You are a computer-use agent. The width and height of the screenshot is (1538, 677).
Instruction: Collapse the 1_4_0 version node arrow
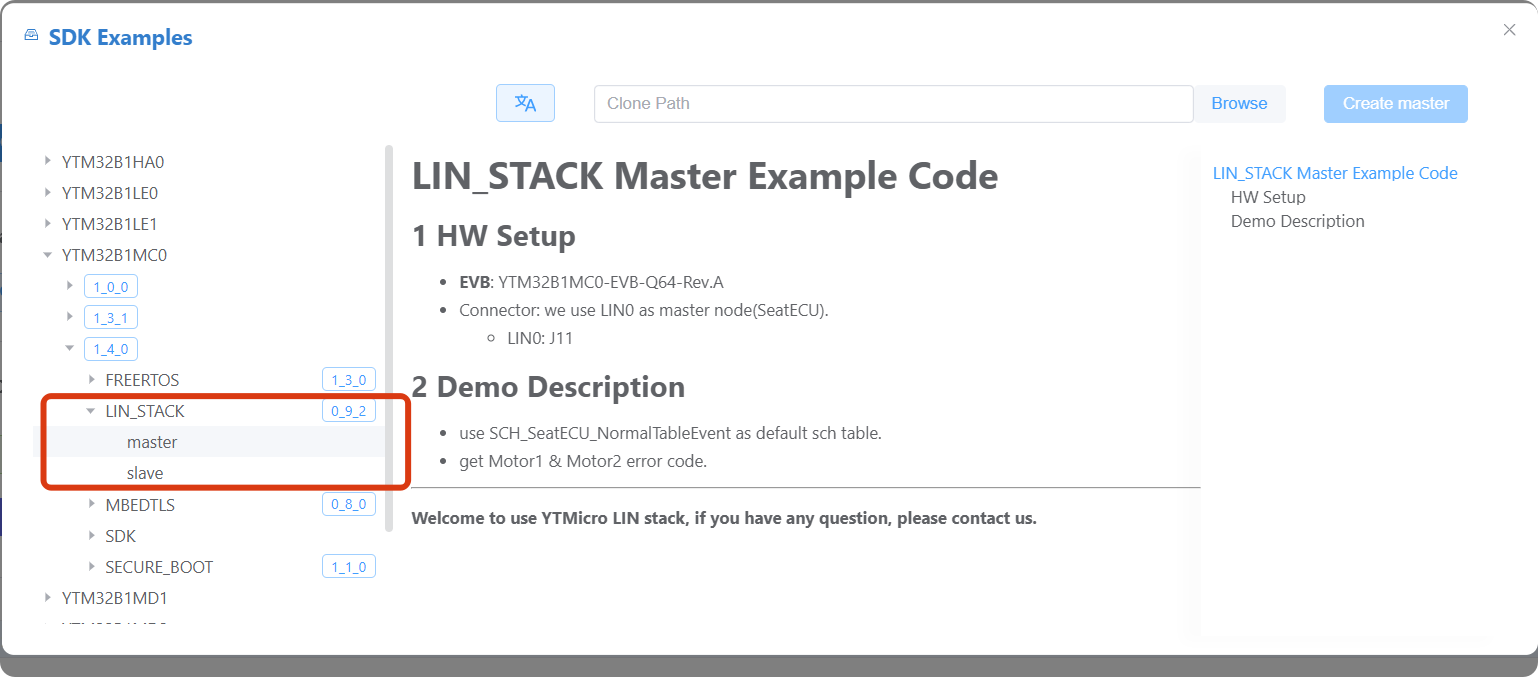tap(69, 348)
